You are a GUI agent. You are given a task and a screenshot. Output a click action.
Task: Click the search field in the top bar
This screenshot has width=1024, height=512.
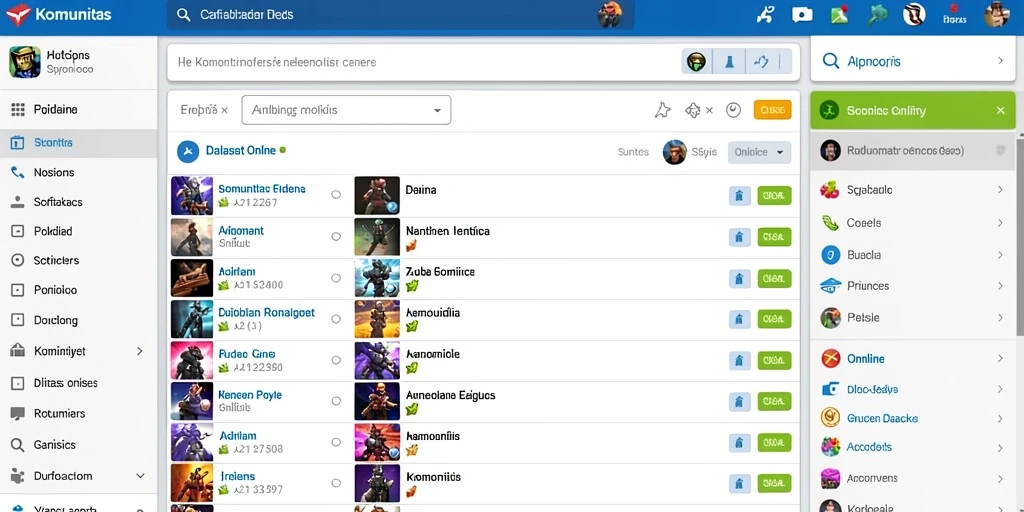pos(400,15)
